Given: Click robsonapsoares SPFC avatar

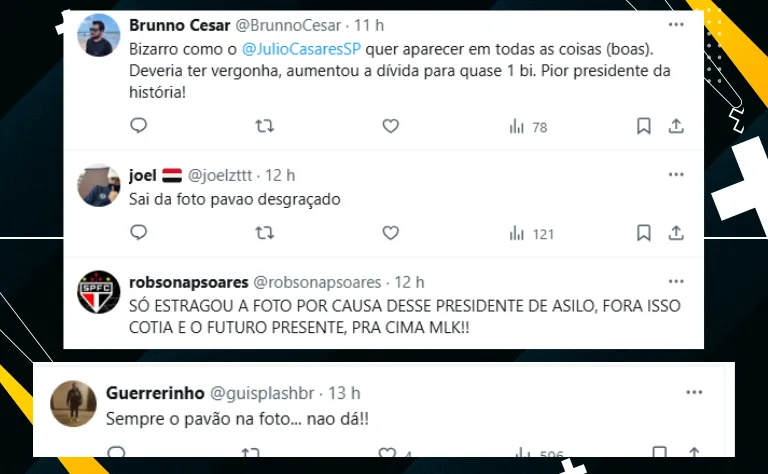Looking at the screenshot, I should (x=100, y=292).
